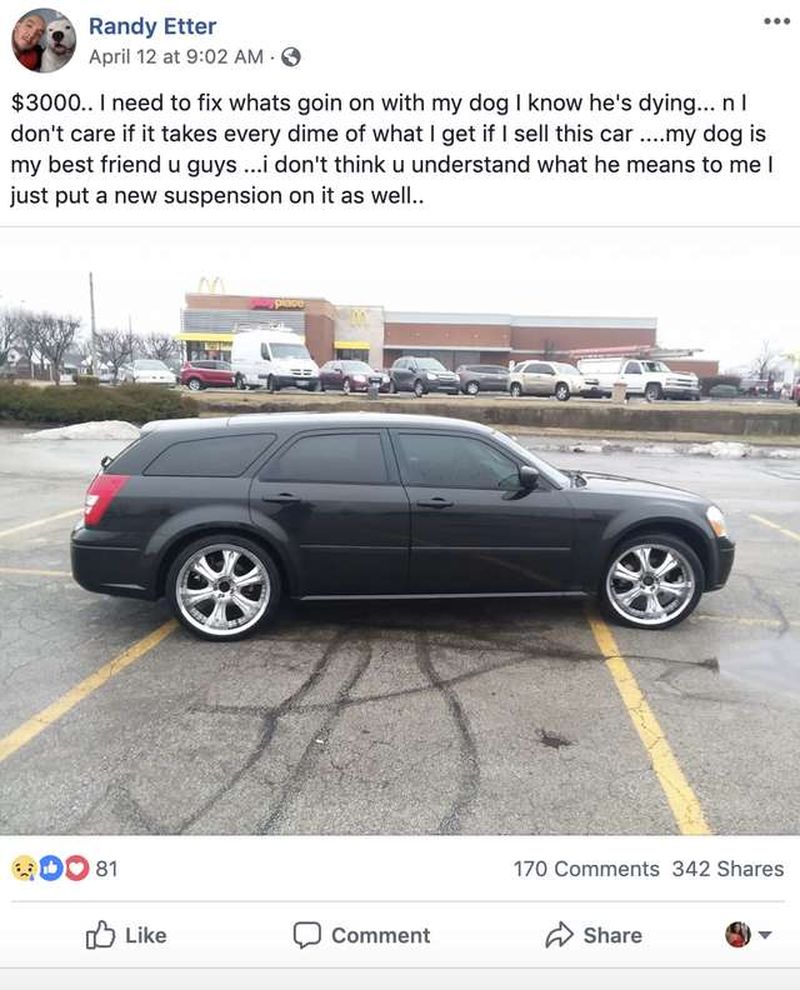Click the Share button label
800x990 pixels.
[612, 935]
